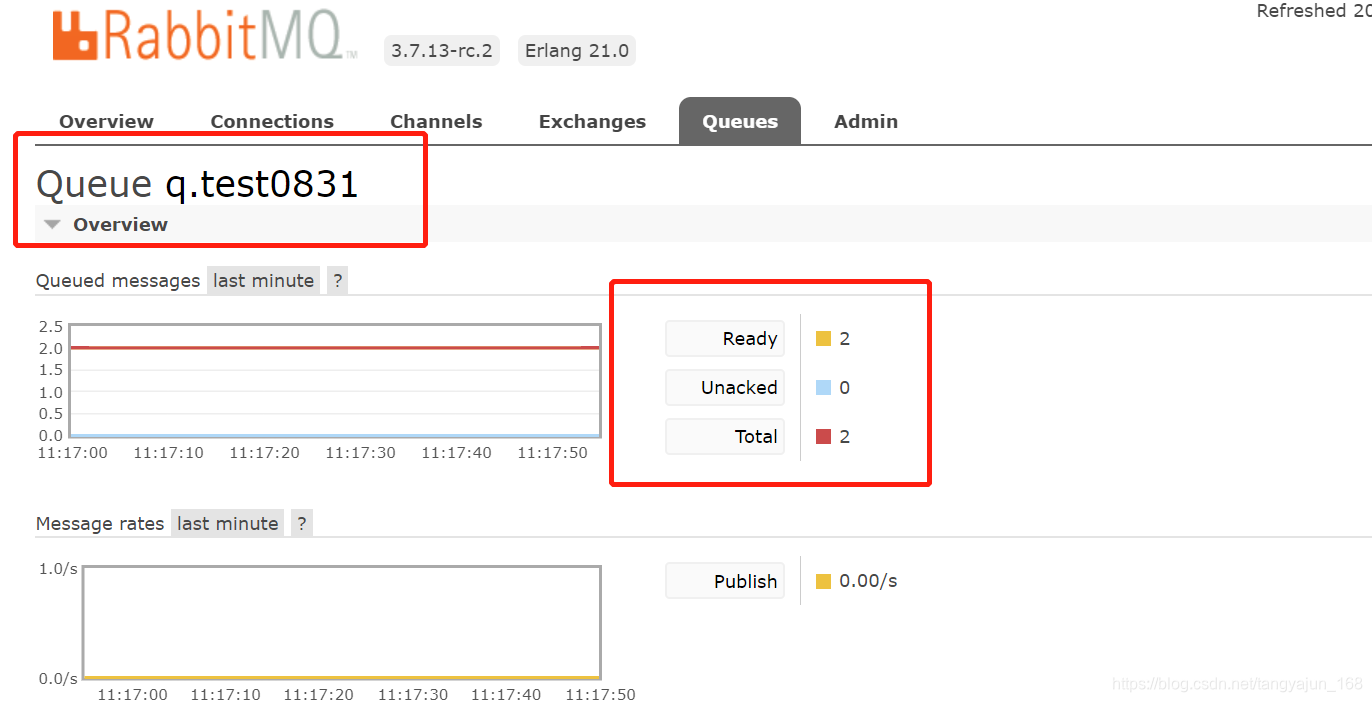Go to the Channels tab
1372x702 pixels.
click(436, 121)
